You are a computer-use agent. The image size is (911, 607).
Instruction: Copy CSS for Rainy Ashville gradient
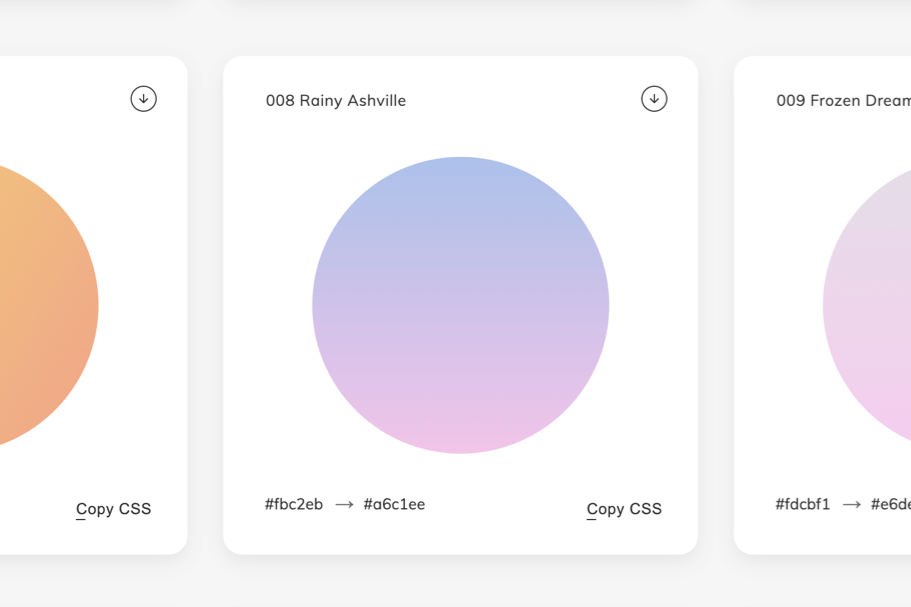click(x=624, y=509)
